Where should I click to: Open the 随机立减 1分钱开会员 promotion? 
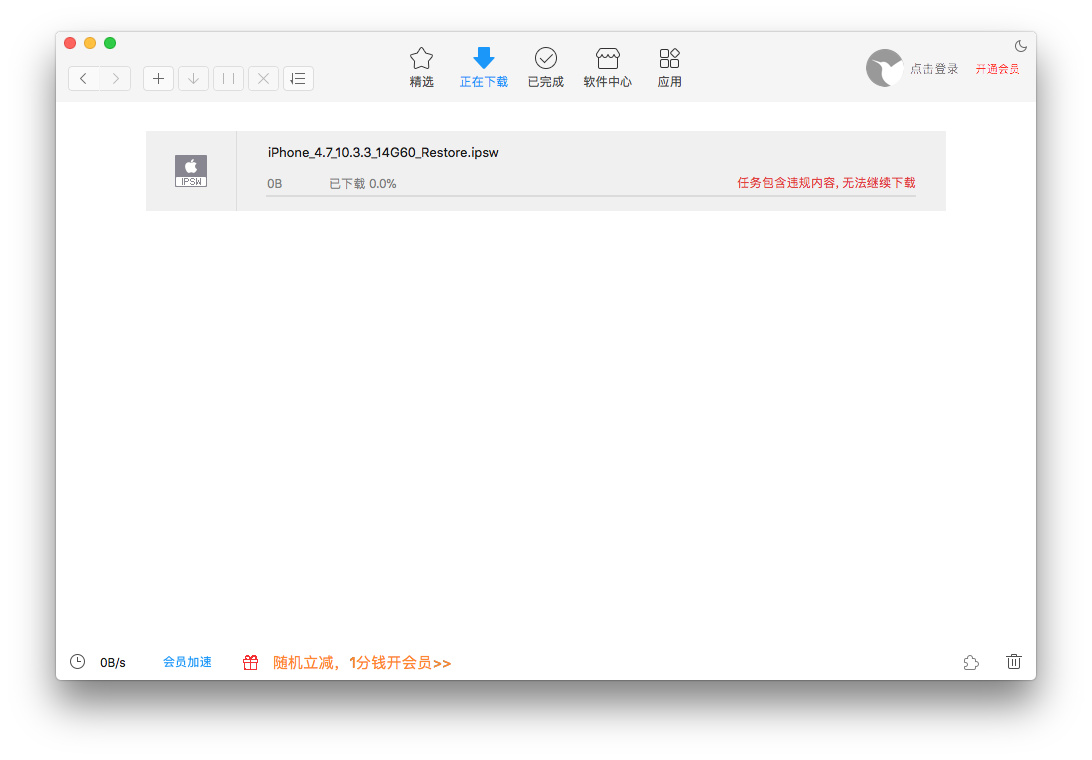362,662
